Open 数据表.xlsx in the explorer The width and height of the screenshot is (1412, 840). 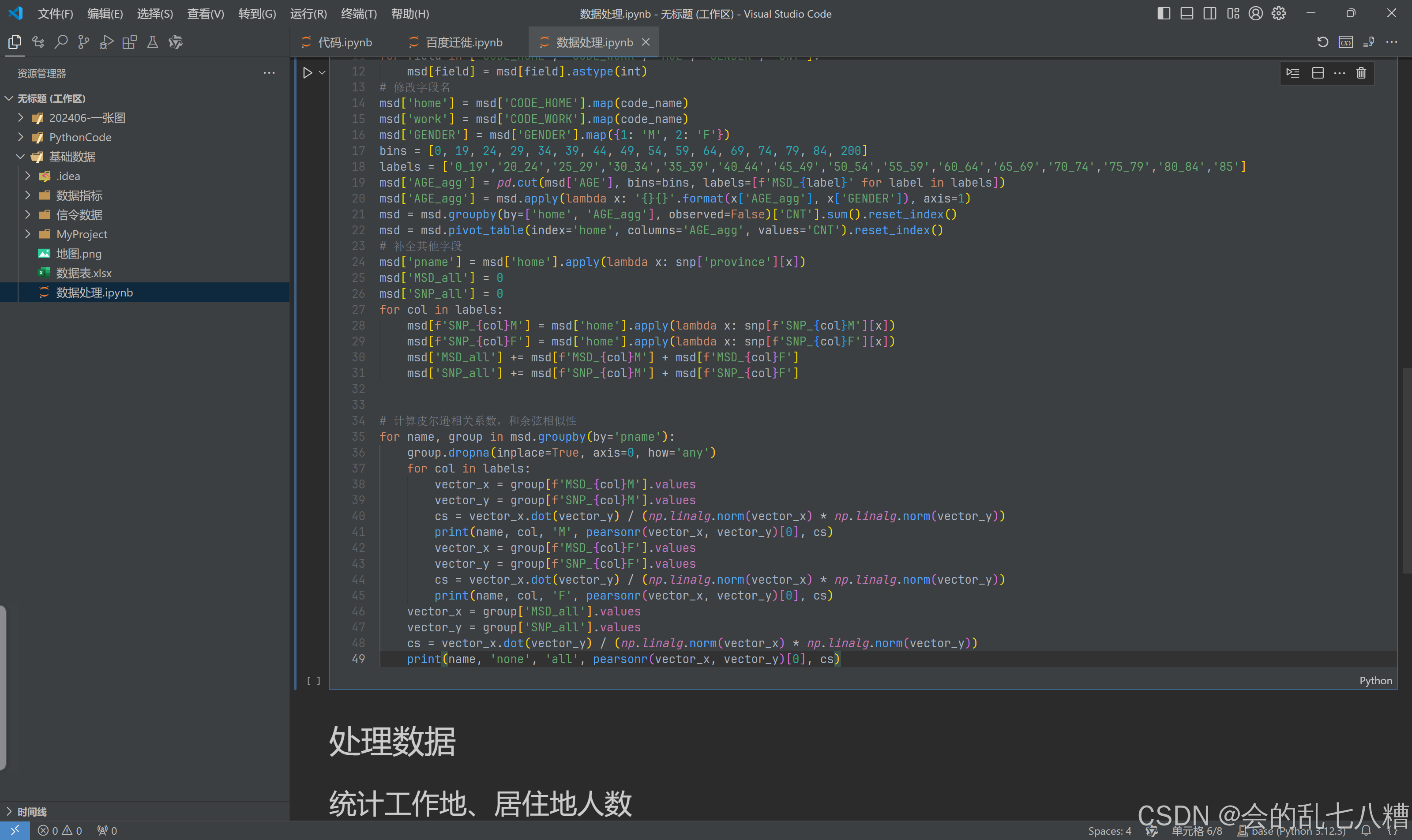[83, 273]
